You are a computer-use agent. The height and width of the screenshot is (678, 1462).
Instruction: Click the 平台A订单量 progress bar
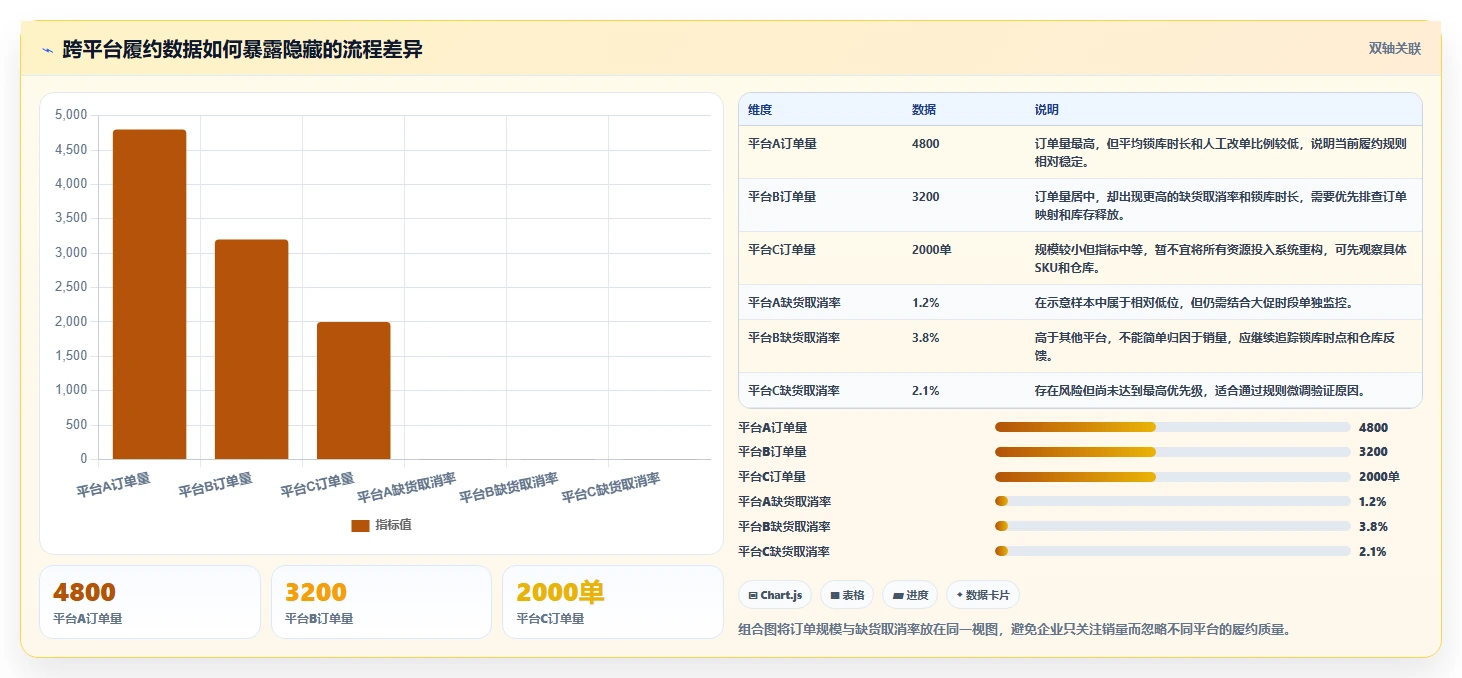coord(1172,427)
